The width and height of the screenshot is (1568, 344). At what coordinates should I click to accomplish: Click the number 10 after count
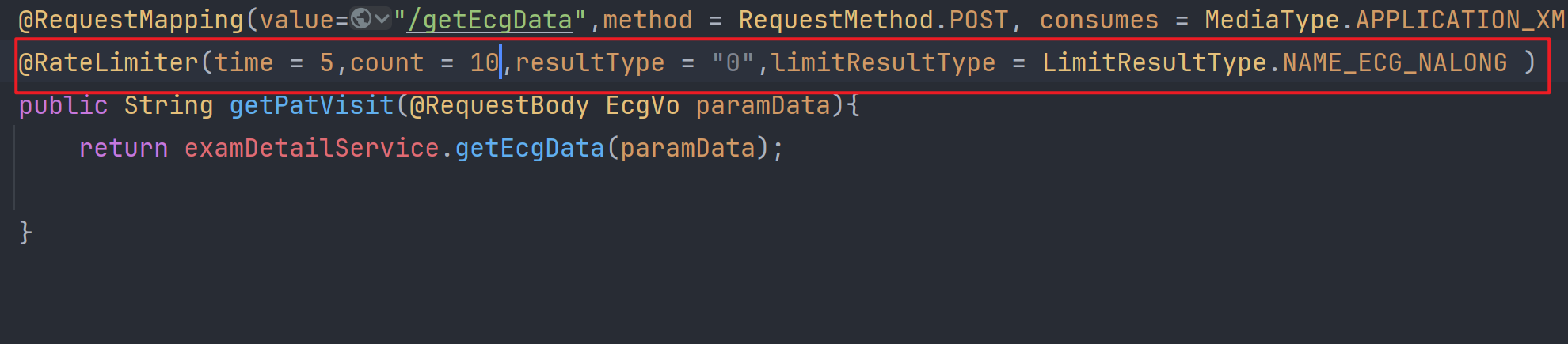[485, 62]
